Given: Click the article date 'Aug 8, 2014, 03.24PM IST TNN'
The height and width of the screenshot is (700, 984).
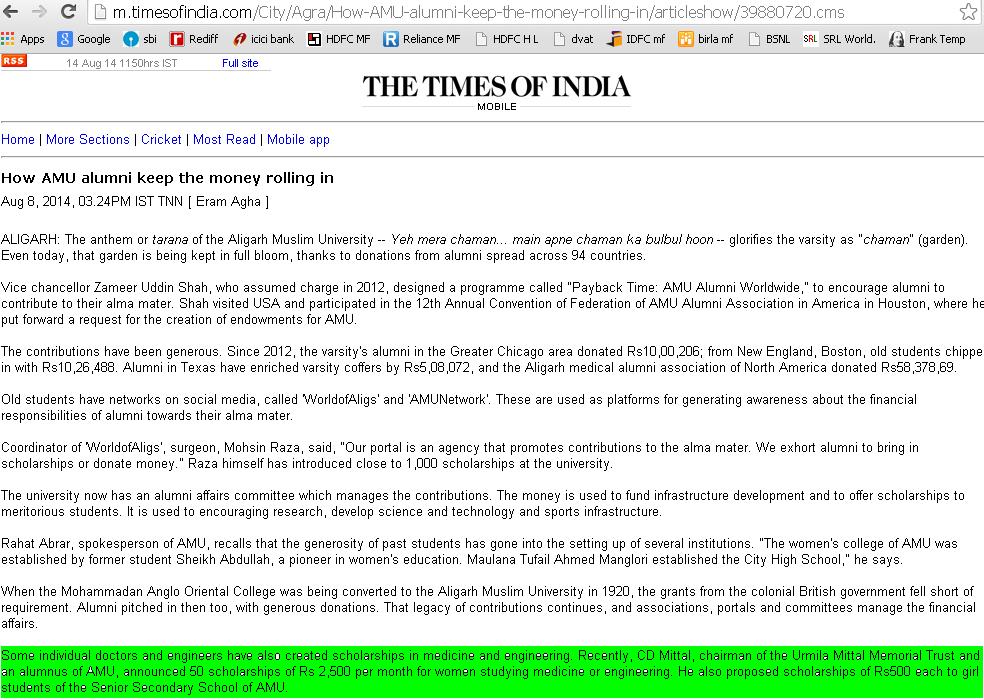Looking at the screenshot, I should (92, 202).
